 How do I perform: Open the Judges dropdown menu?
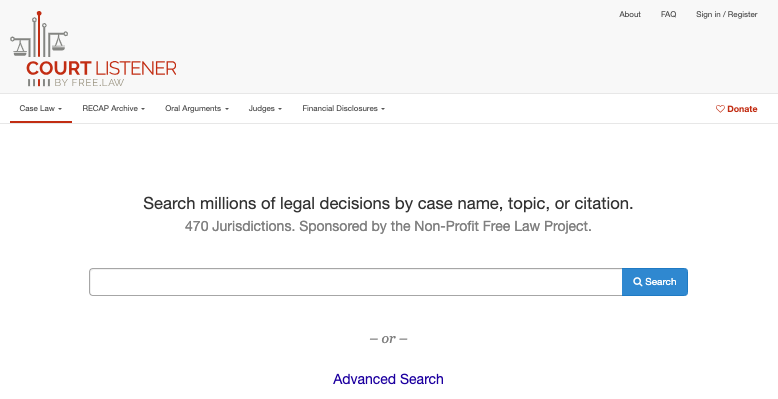[265, 108]
